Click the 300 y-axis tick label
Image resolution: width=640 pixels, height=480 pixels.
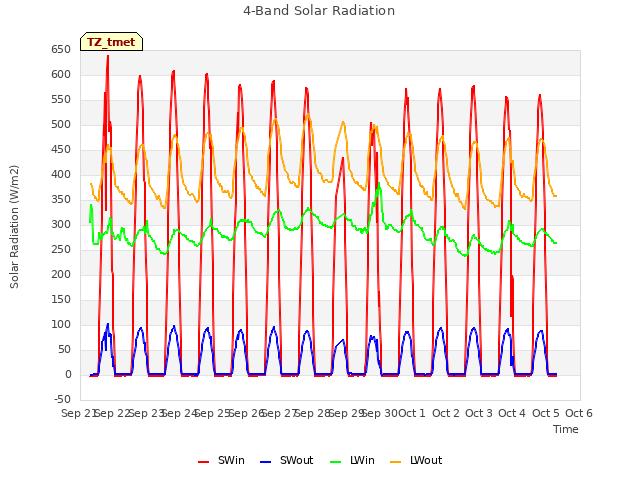click(61, 224)
